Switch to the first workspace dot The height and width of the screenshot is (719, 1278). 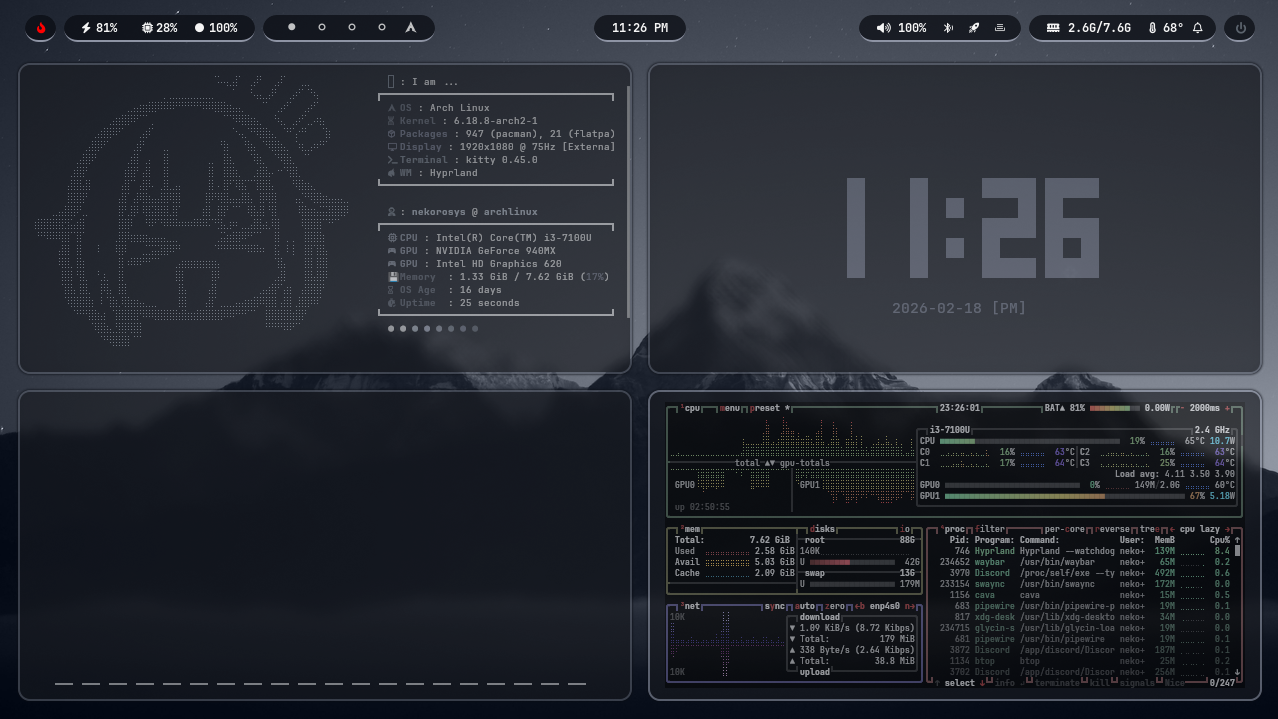tap(292, 28)
